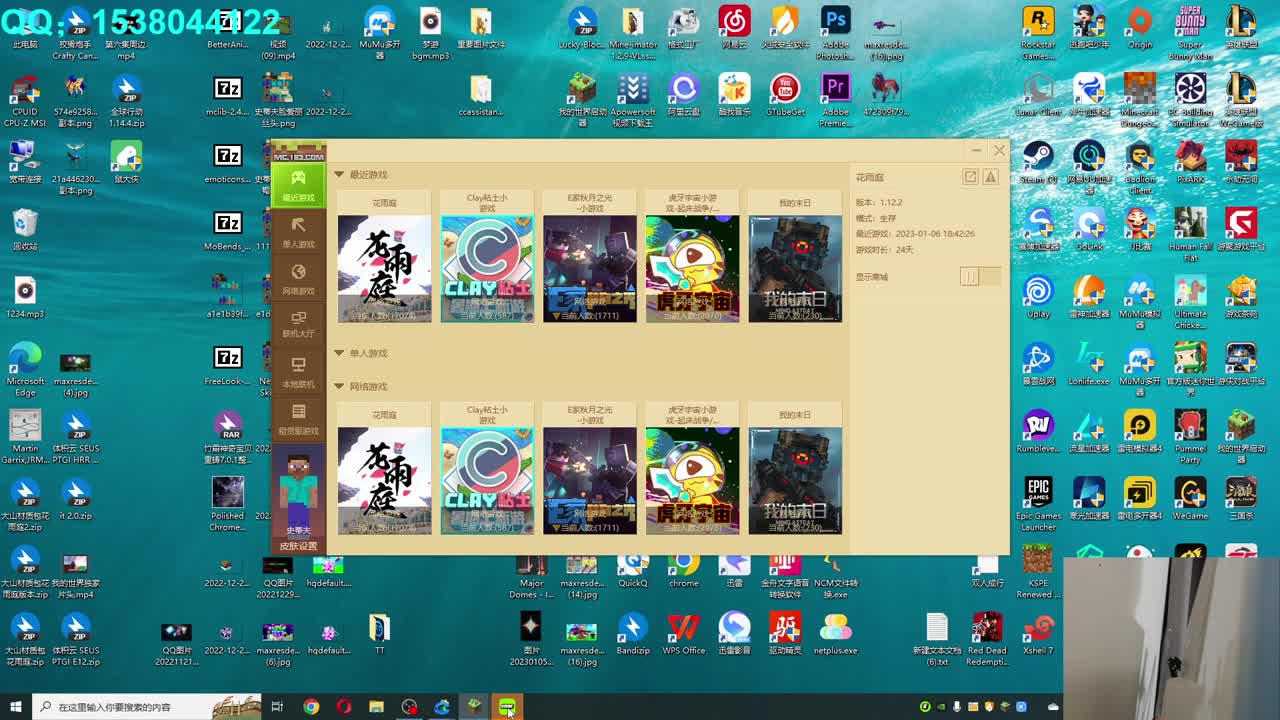This screenshot has width=1280, height=720.
Task: Select the Xshell 7 desktop icon
Action: [1038, 634]
